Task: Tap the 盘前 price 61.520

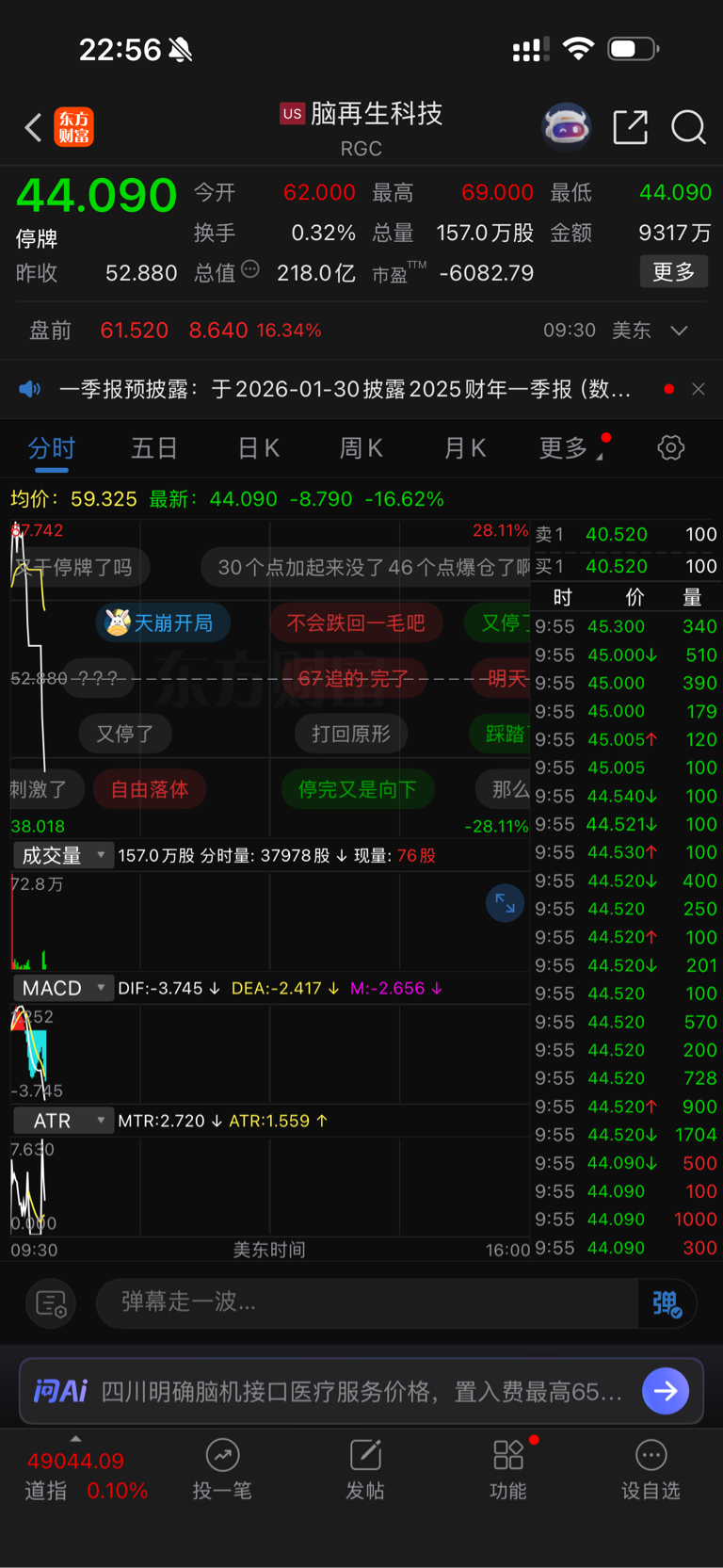Action: tap(135, 331)
